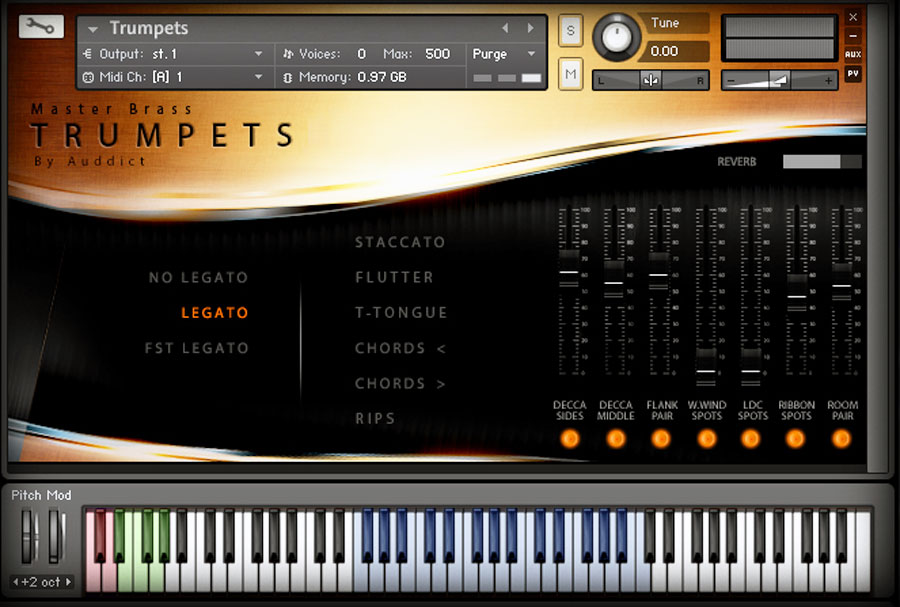Toggle DECCA SIDES mic orange button
This screenshot has width=900, height=607.
(x=570, y=439)
